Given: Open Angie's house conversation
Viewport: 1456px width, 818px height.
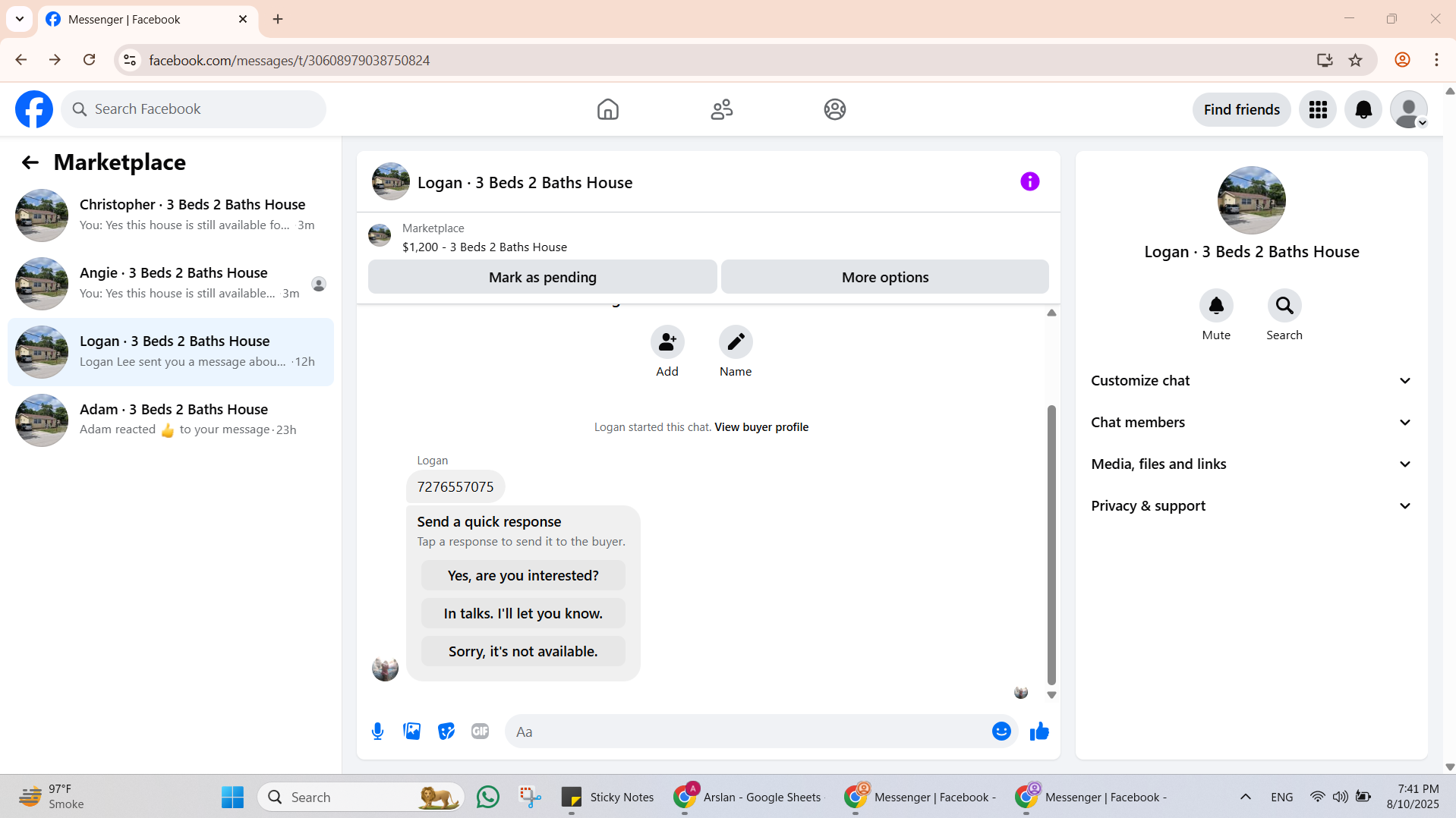Looking at the screenshot, I should (x=171, y=284).
